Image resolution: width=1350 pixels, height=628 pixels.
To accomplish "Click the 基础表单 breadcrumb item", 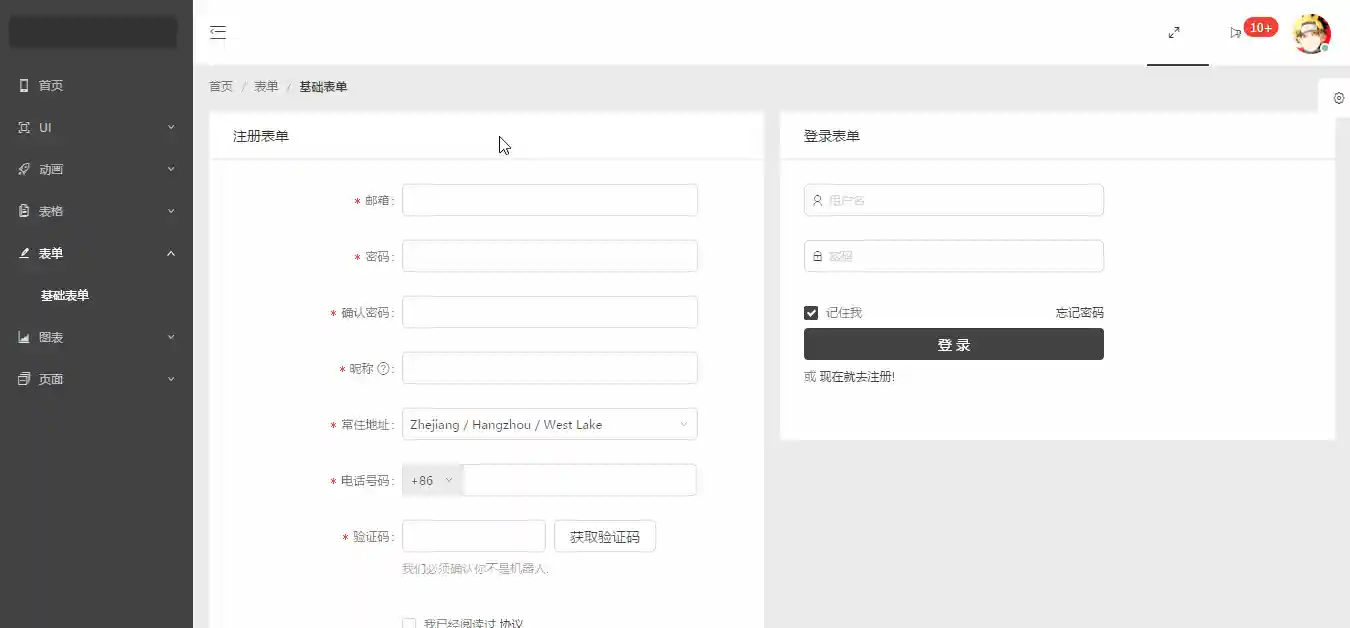I will click(323, 87).
